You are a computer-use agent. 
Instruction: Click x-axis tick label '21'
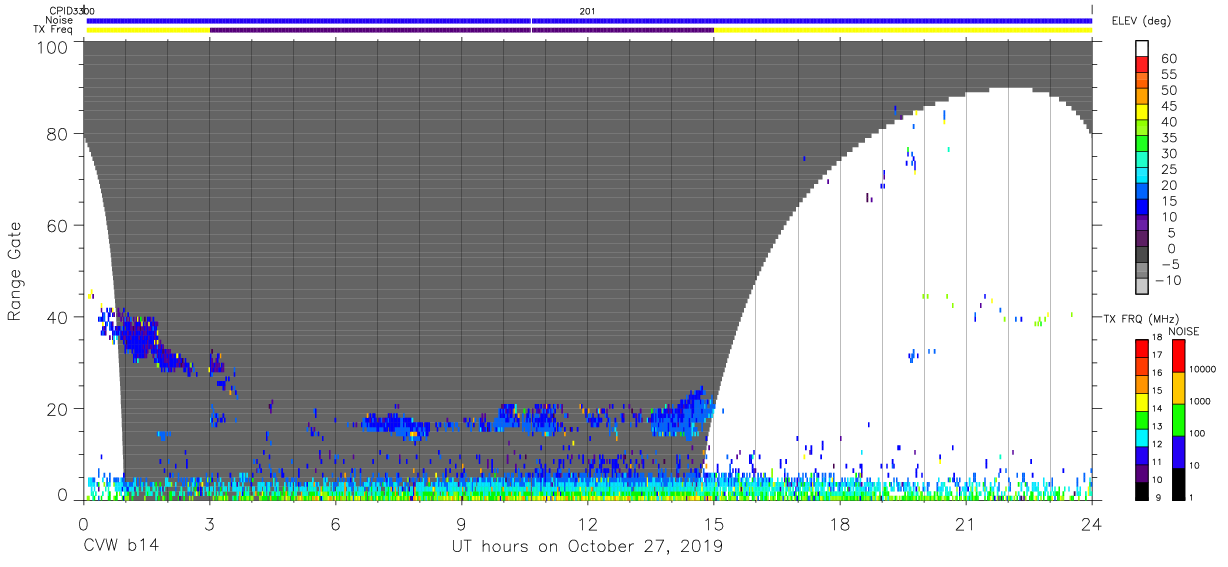(x=965, y=524)
